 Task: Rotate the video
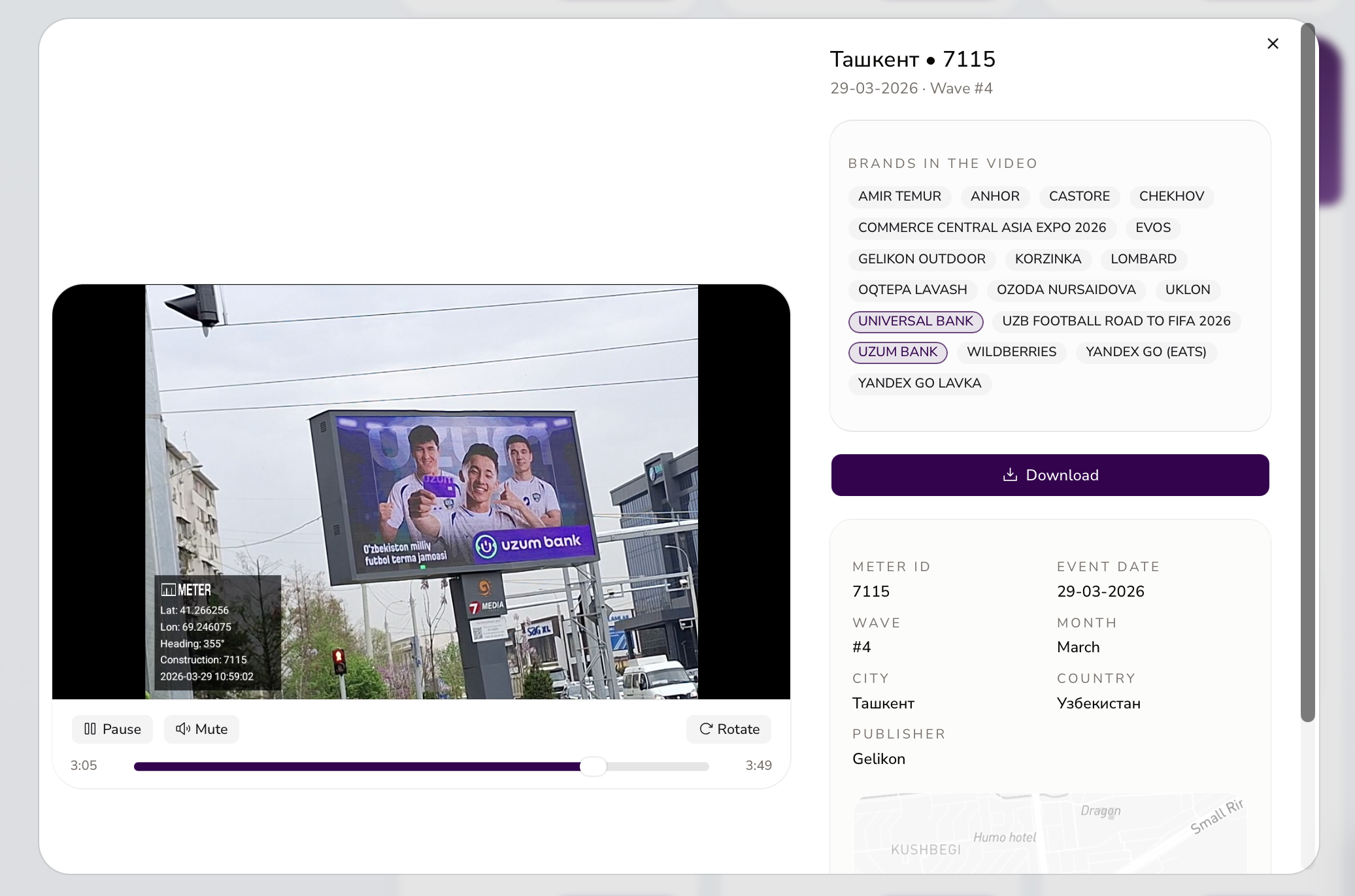(x=729, y=729)
